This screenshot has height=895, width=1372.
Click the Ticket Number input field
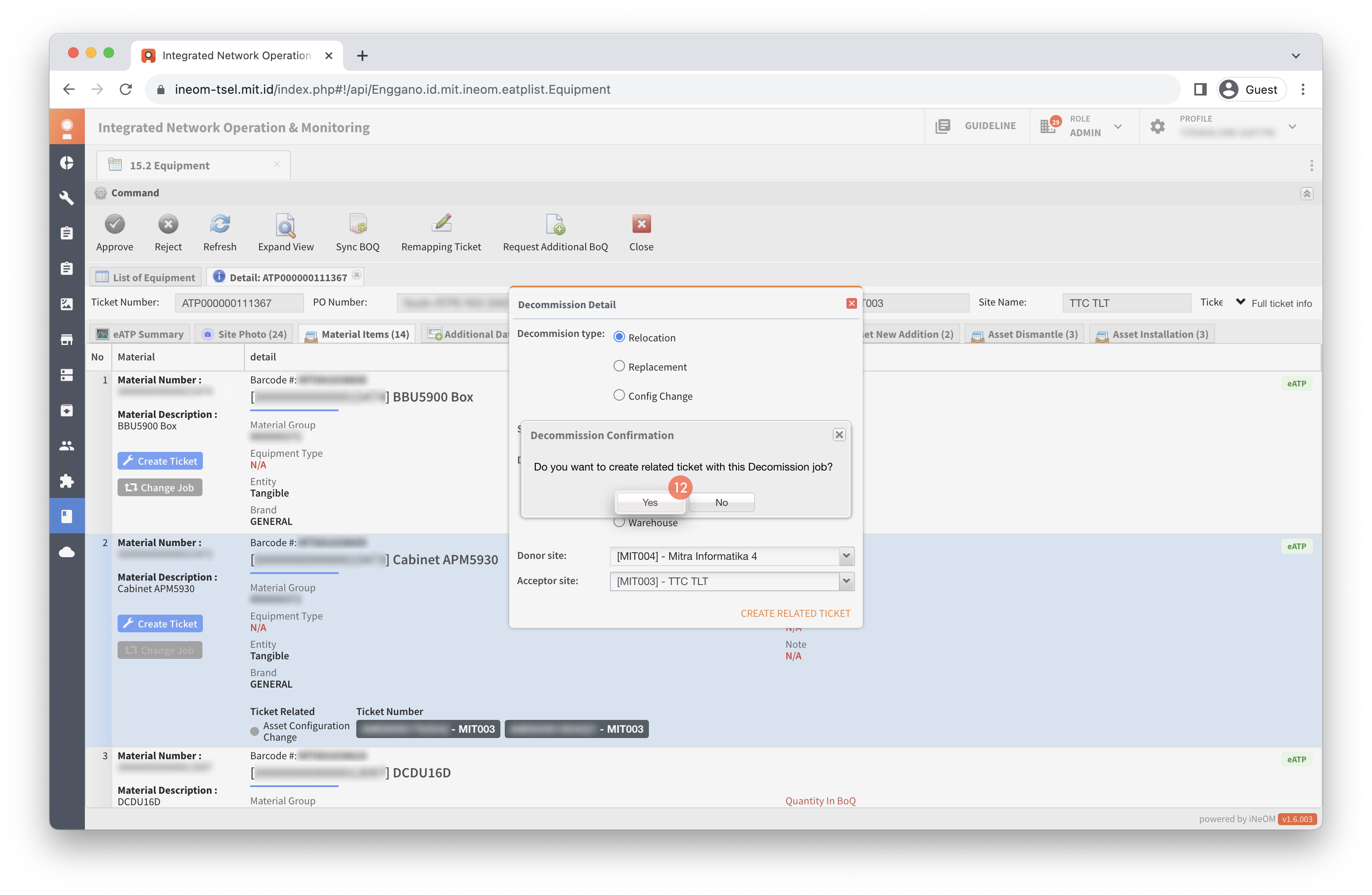pos(239,303)
